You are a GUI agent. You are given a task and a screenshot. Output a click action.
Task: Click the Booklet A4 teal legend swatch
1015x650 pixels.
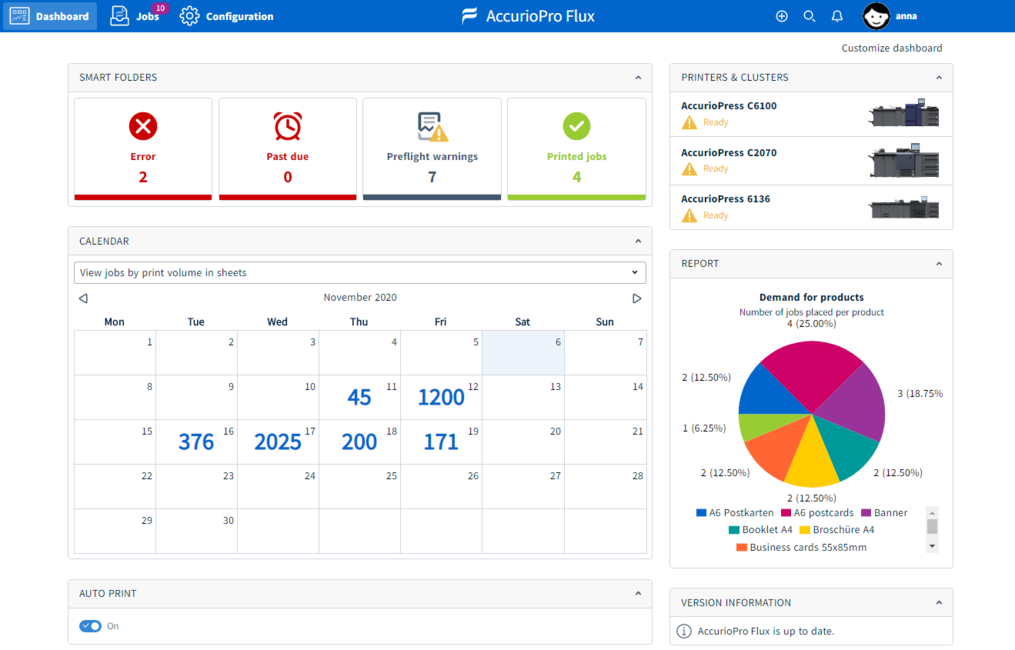click(734, 530)
